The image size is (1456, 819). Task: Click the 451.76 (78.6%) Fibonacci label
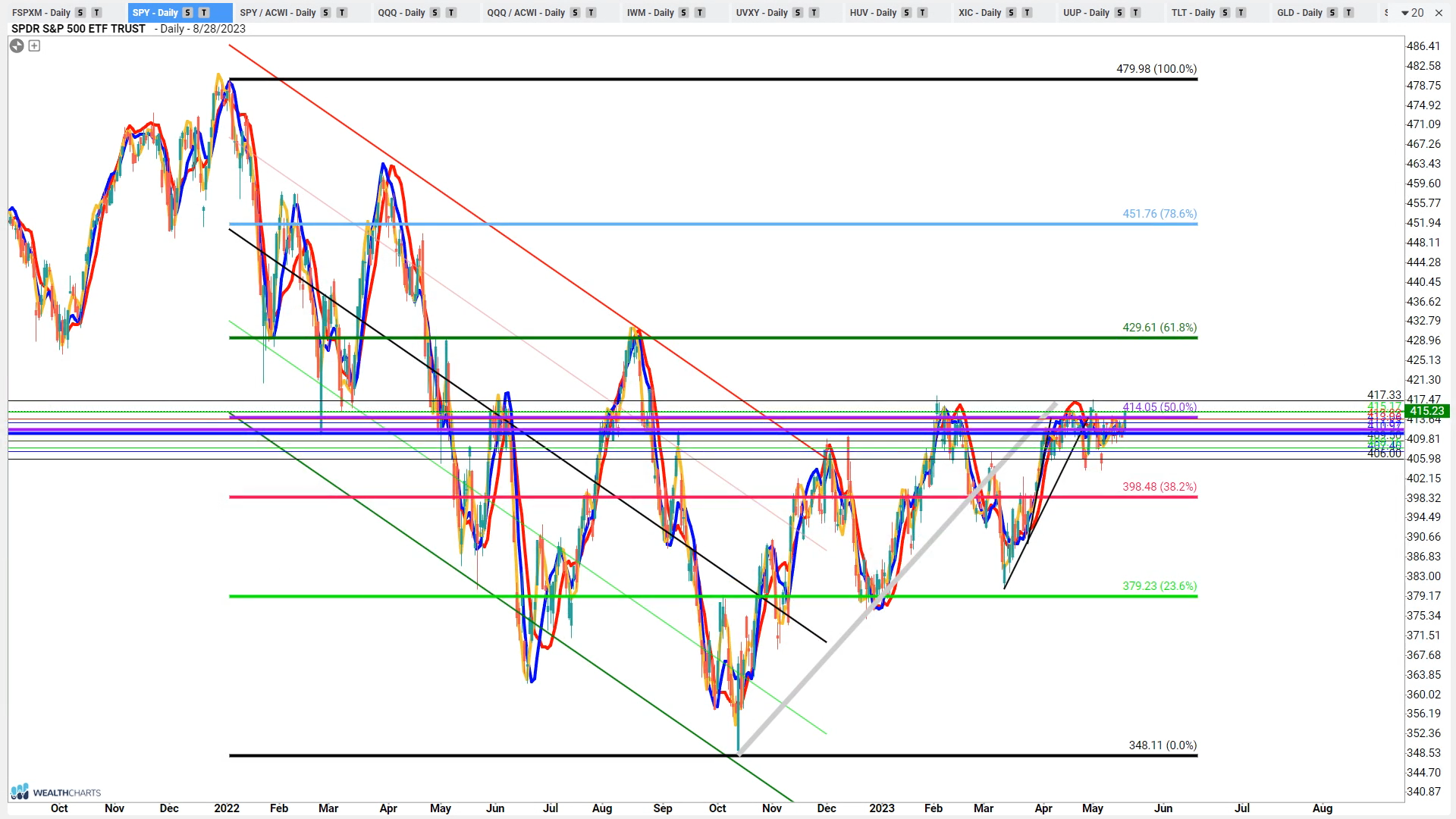point(1159,214)
